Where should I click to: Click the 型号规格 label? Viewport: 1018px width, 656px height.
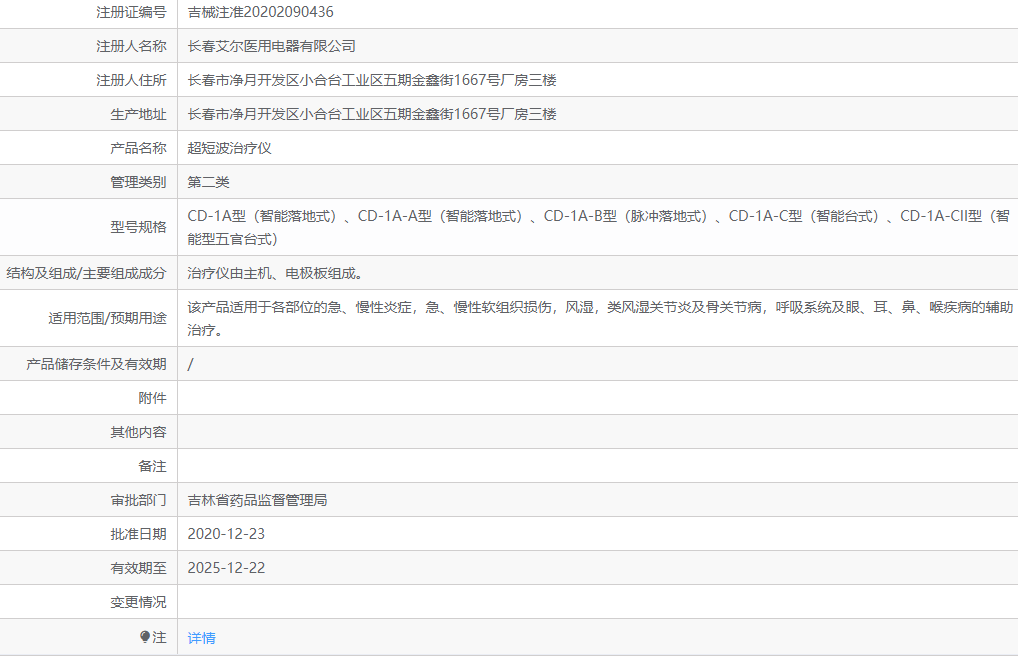[x=138, y=227]
